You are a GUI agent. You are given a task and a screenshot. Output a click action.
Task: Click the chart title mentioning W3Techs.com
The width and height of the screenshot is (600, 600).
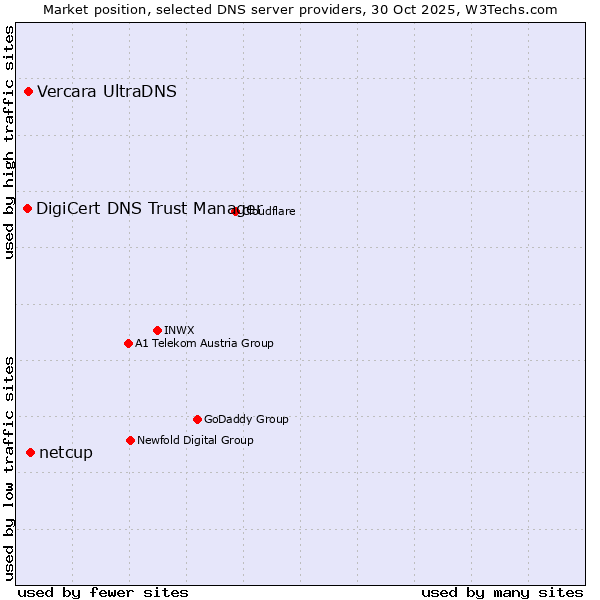pos(300,9)
